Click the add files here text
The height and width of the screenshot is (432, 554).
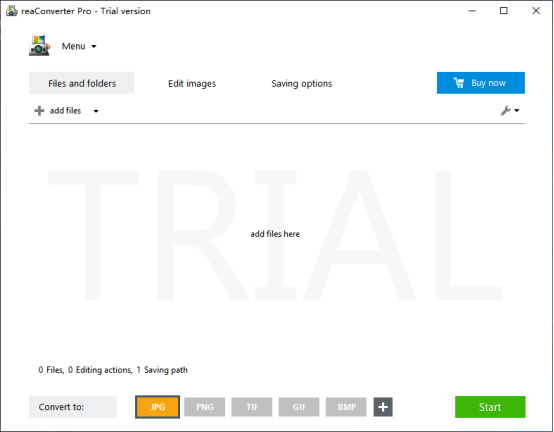[275, 234]
